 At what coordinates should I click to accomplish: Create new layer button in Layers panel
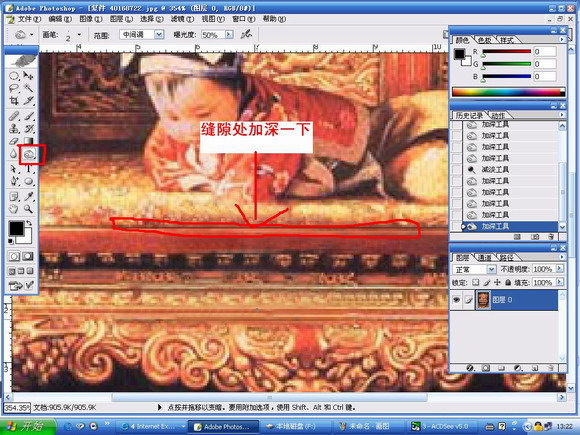[535, 368]
